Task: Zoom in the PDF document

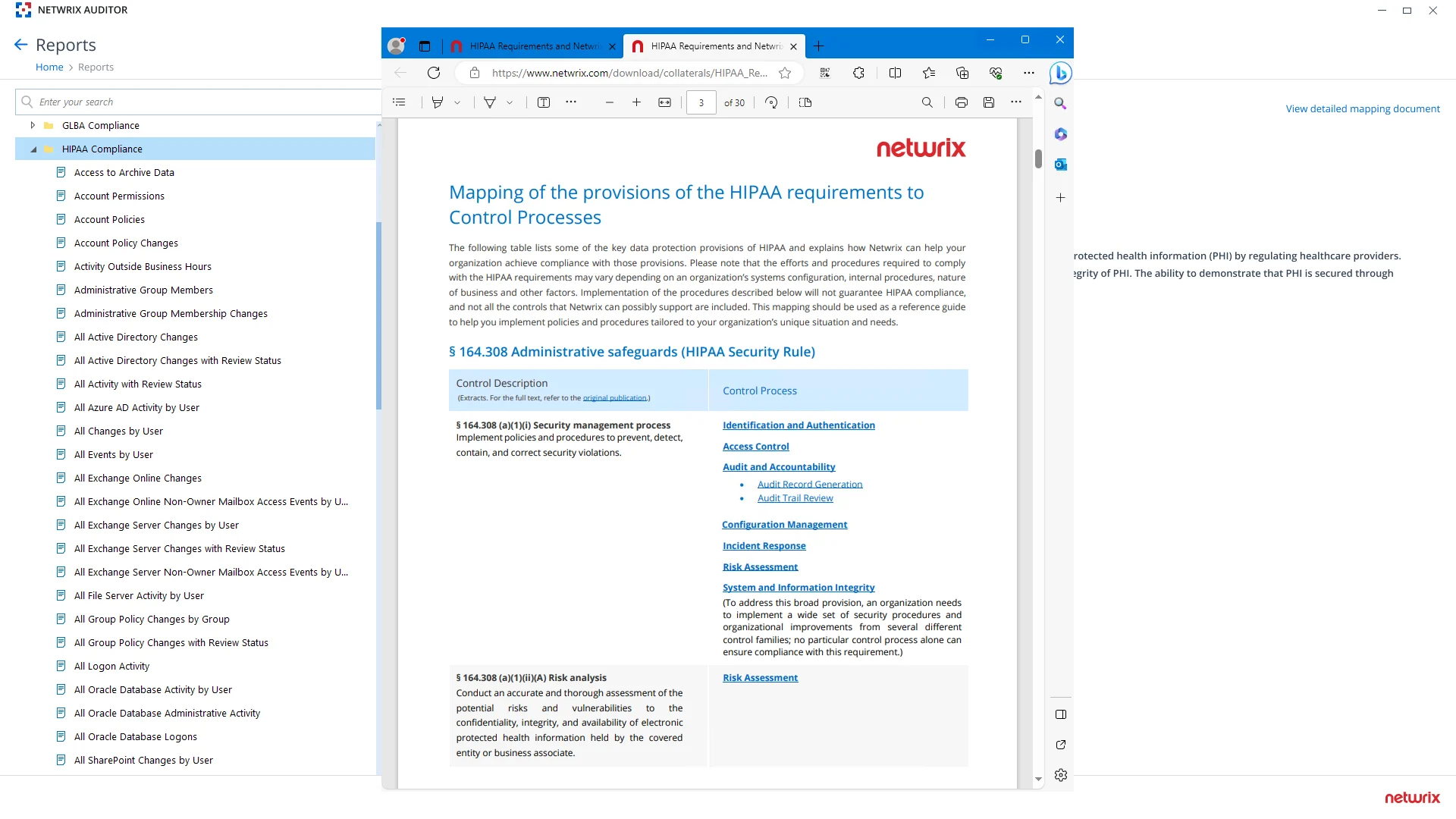Action: coord(636,102)
